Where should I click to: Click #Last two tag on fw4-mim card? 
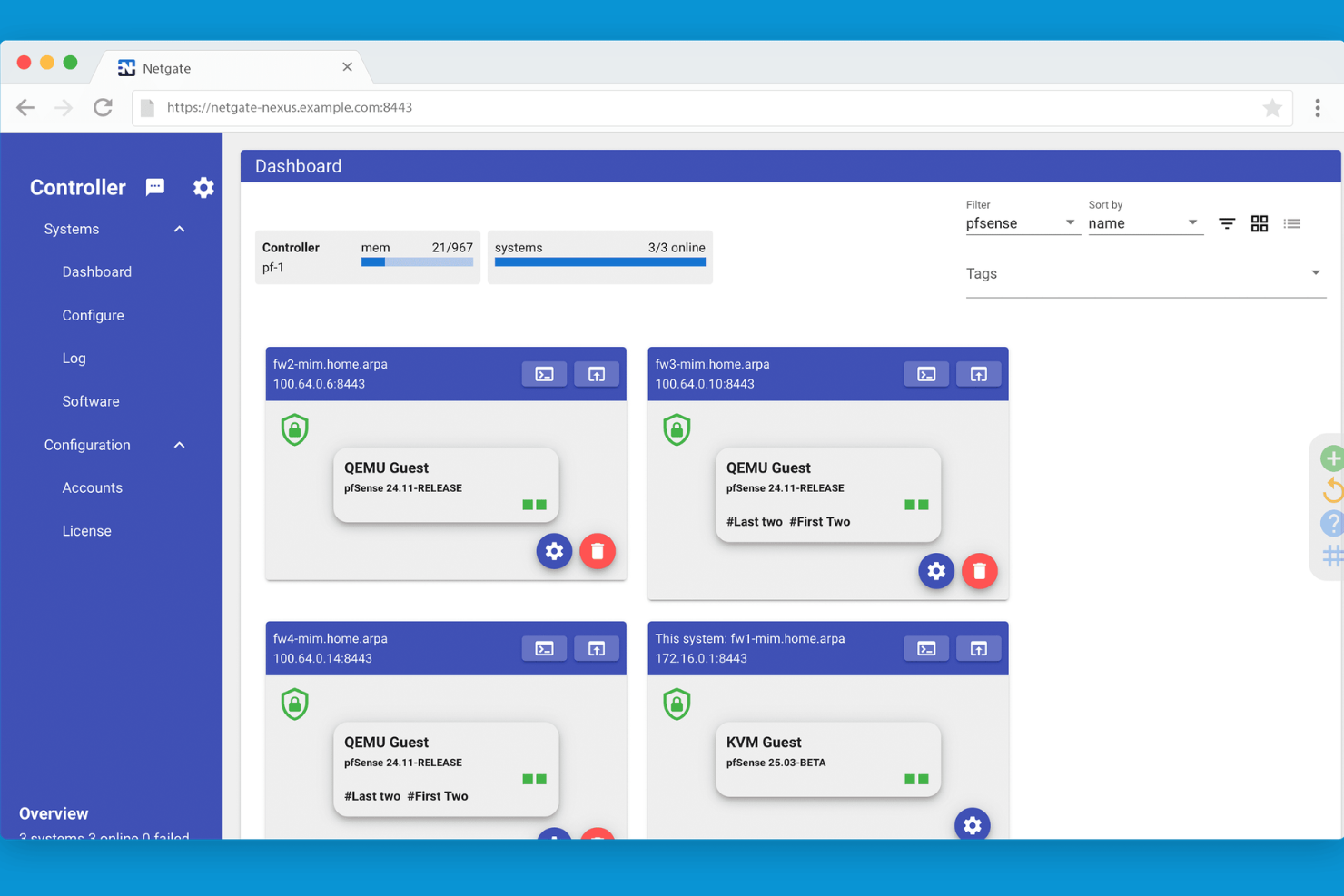tap(372, 796)
